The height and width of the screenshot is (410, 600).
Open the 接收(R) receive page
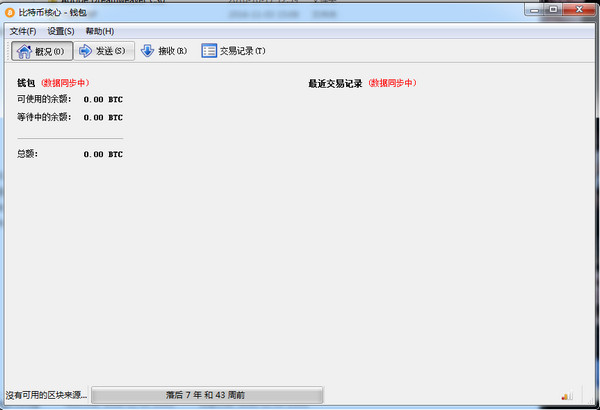click(x=165, y=51)
